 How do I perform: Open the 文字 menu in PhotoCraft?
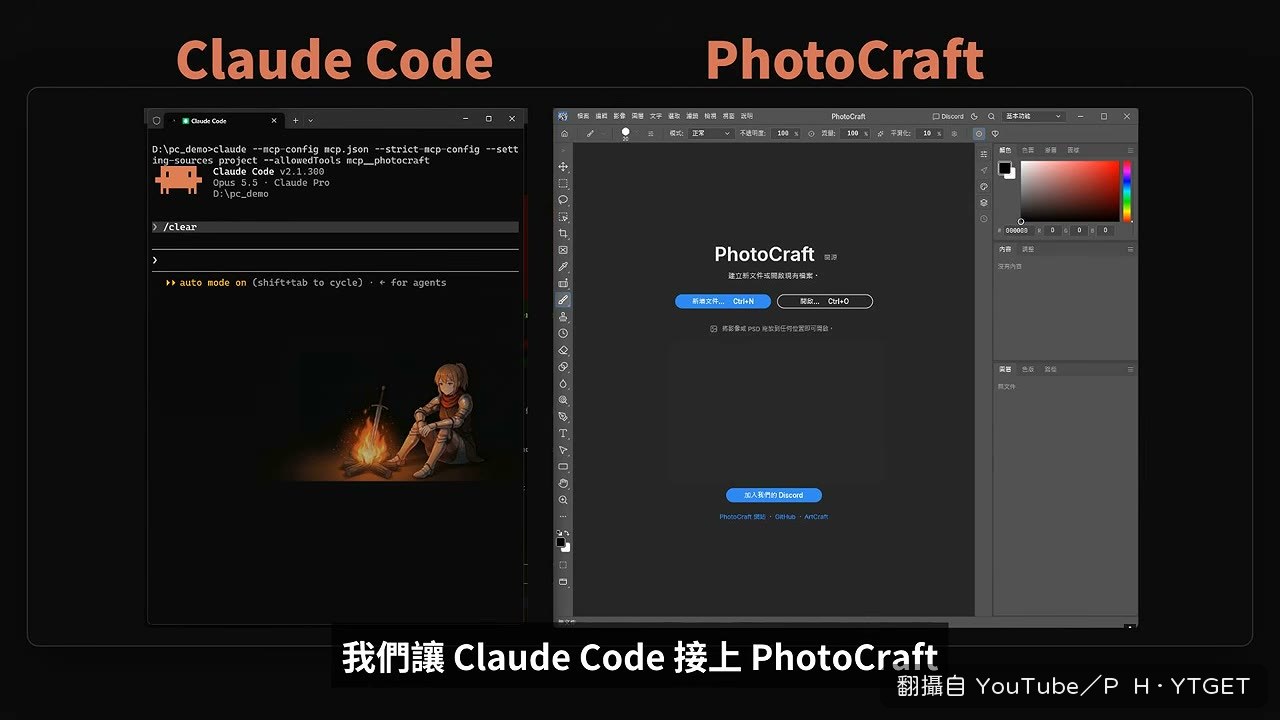tap(656, 116)
